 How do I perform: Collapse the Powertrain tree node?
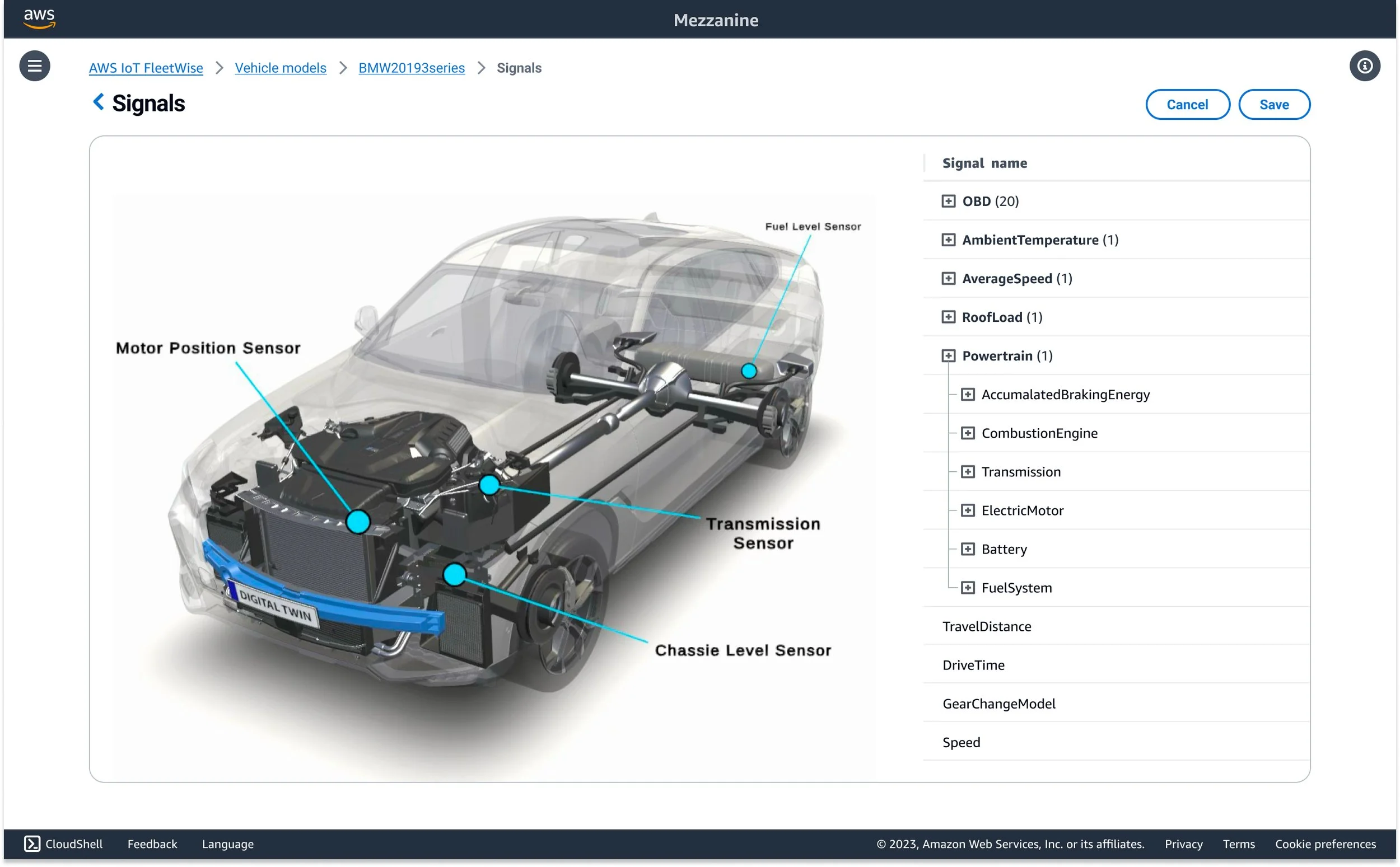pyautogui.click(x=948, y=355)
